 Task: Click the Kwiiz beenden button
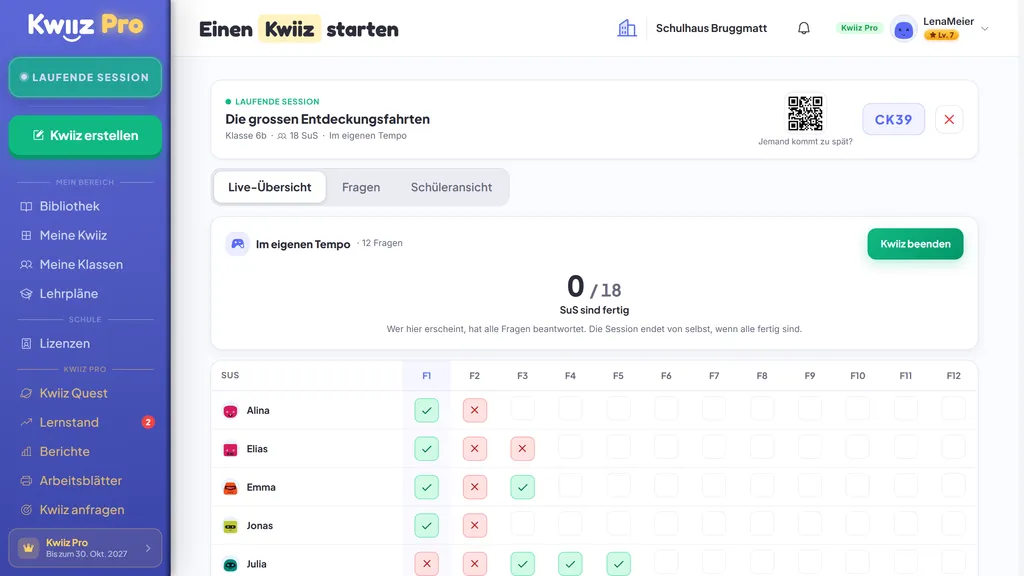point(915,244)
